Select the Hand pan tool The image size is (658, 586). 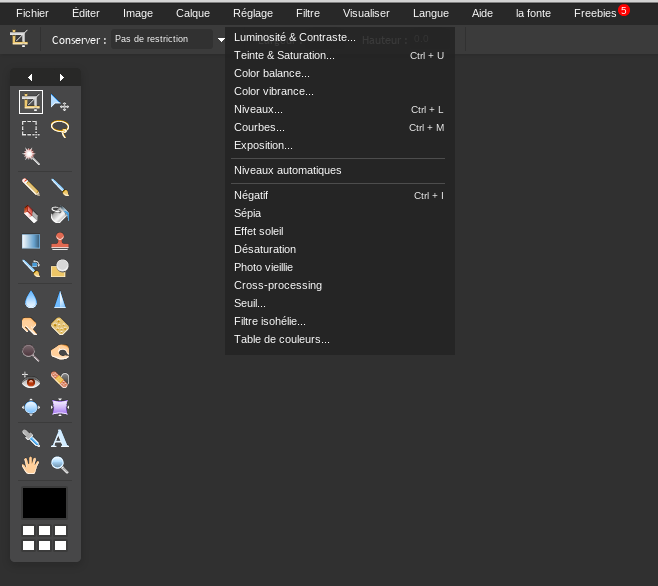point(31,466)
